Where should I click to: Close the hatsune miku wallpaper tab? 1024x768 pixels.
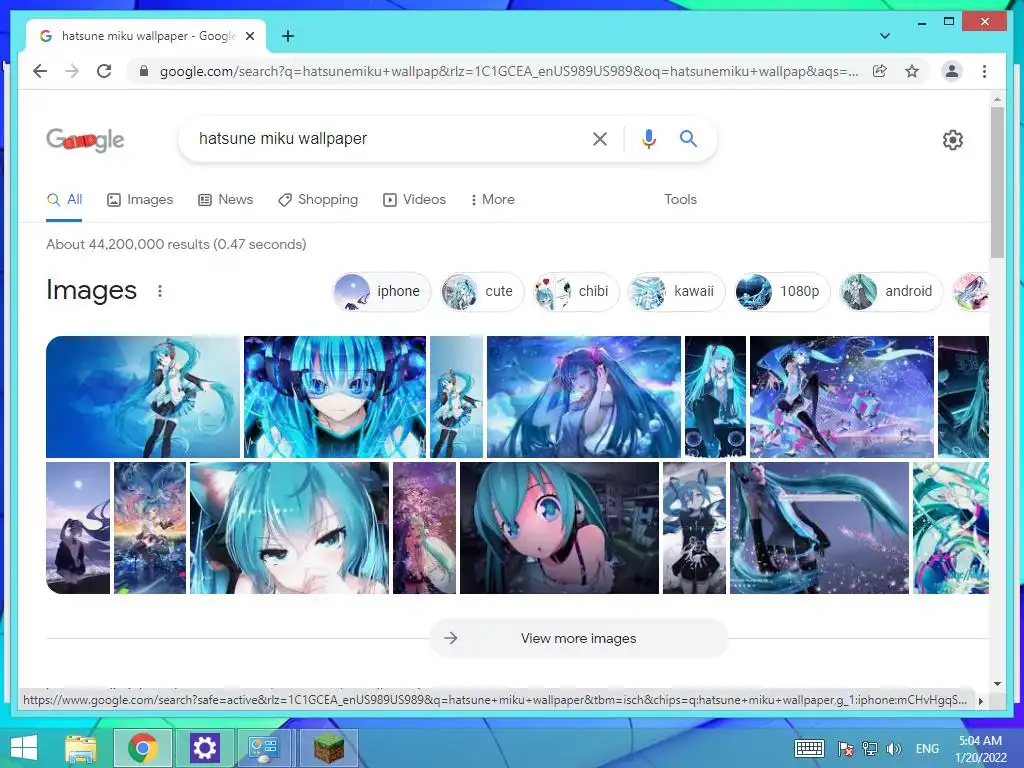coord(249,36)
